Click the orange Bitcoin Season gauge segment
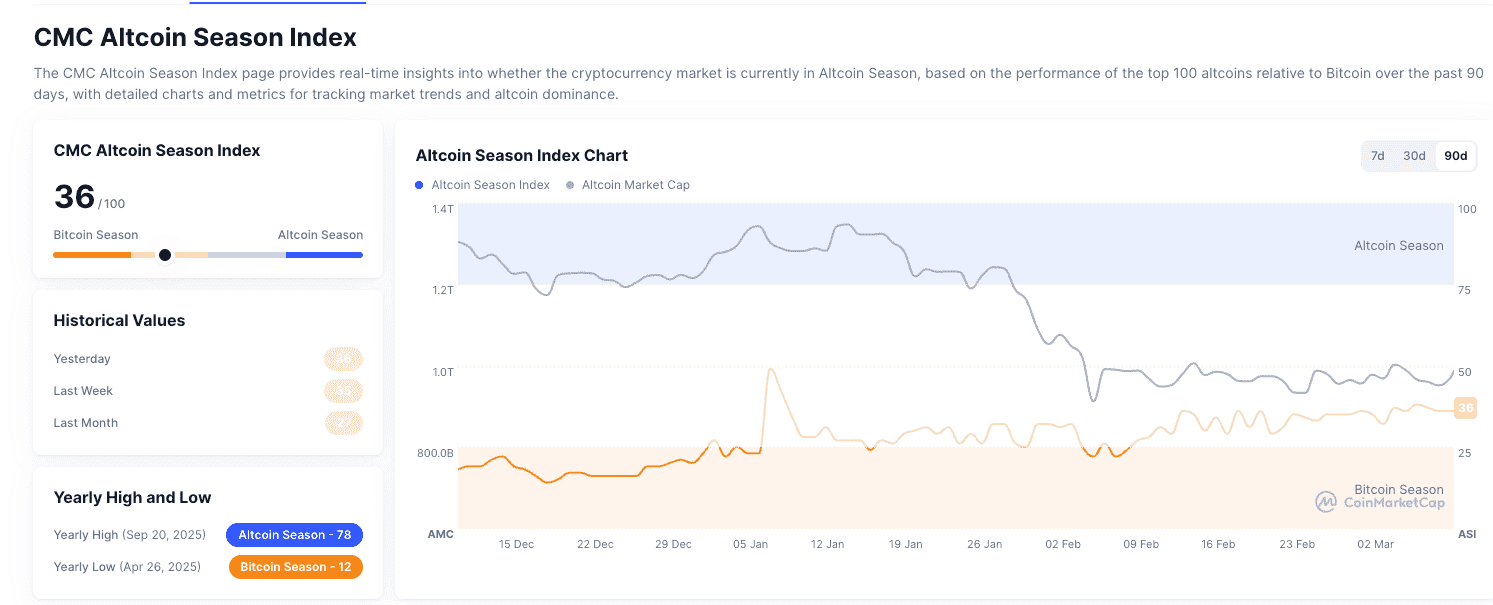The height and width of the screenshot is (605, 1493). [92, 255]
